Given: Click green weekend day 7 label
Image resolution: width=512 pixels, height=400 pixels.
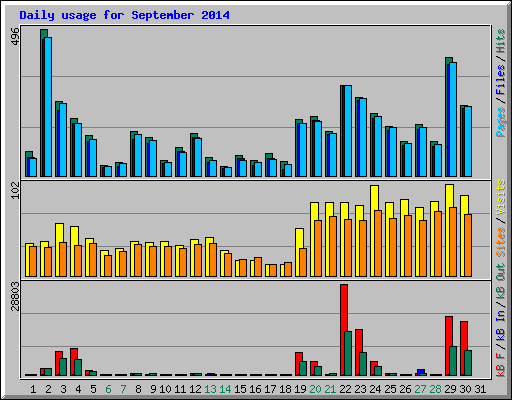Looking at the screenshot, I should tap(123, 389).
